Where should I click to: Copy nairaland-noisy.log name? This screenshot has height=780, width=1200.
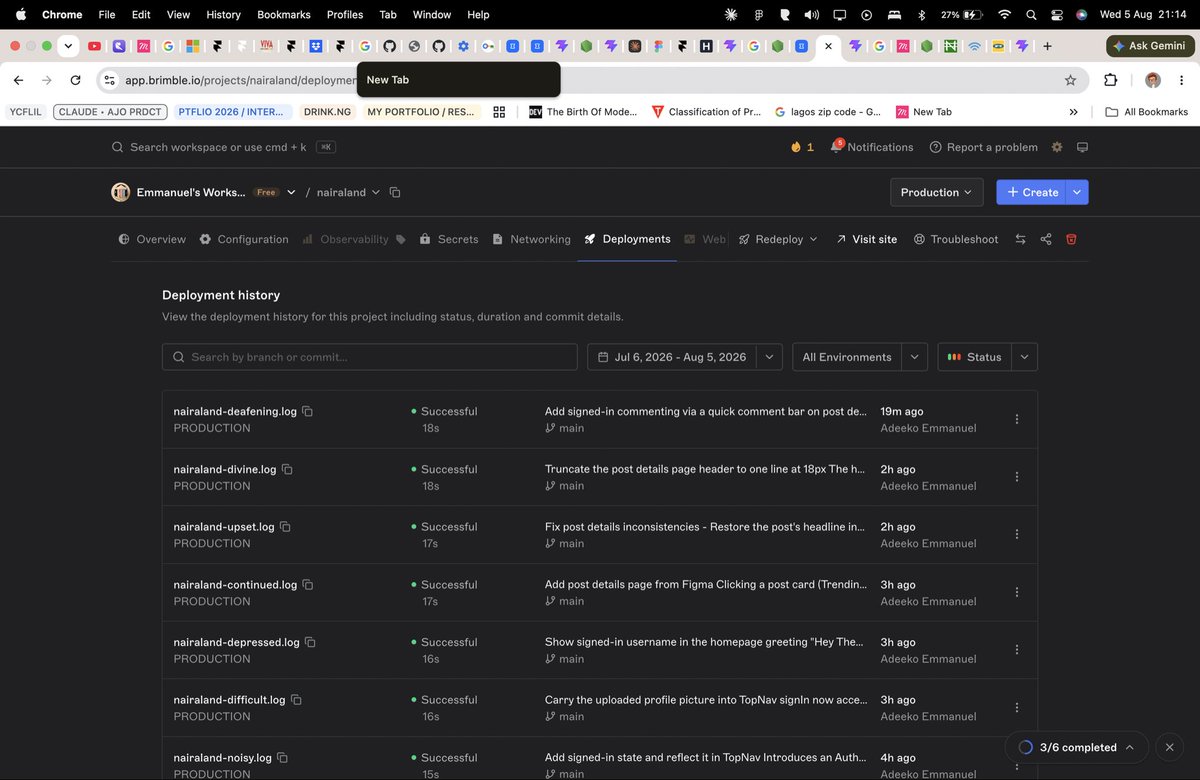[x=282, y=758]
